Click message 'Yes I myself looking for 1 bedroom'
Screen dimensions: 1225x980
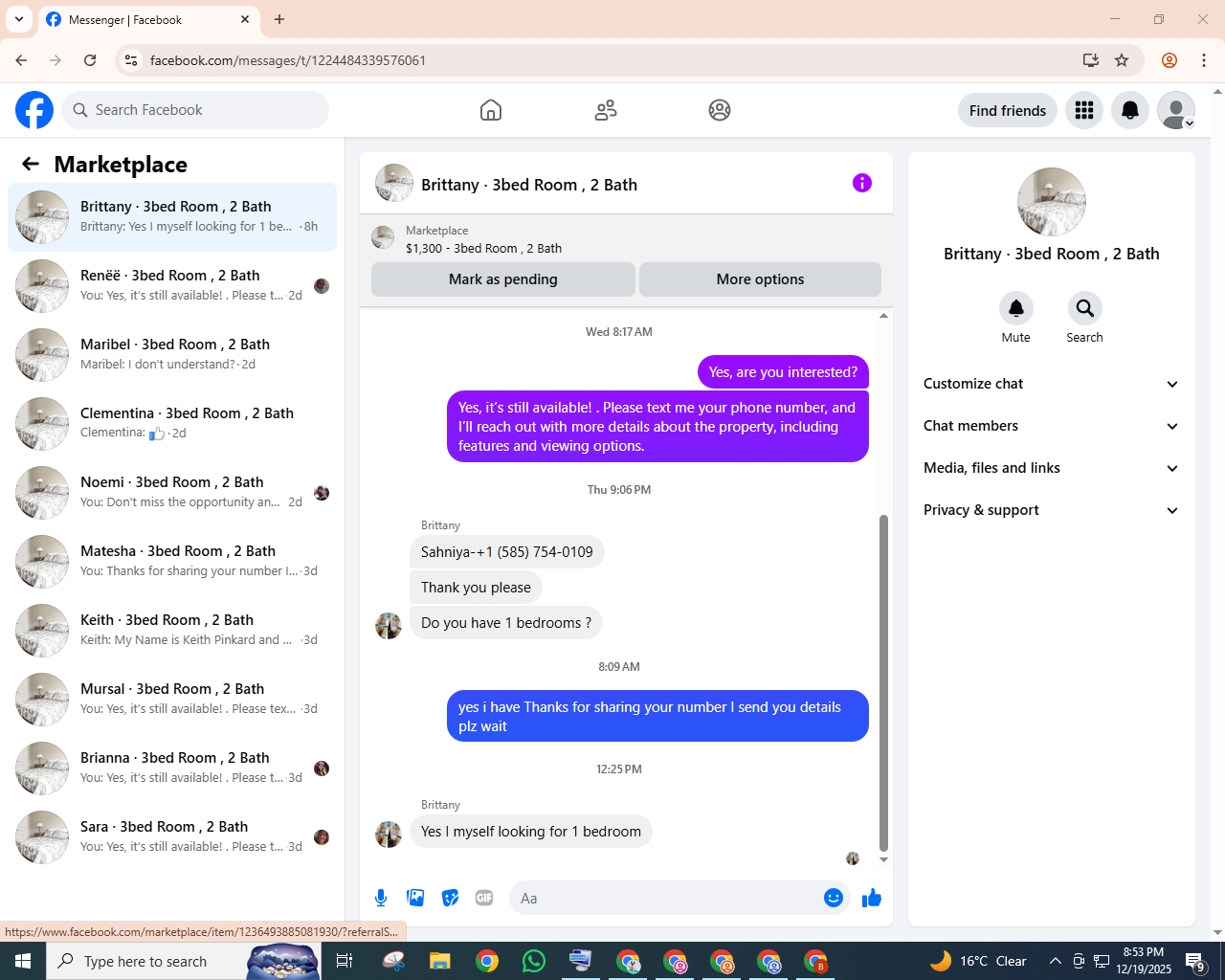click(x=531, y=832)
